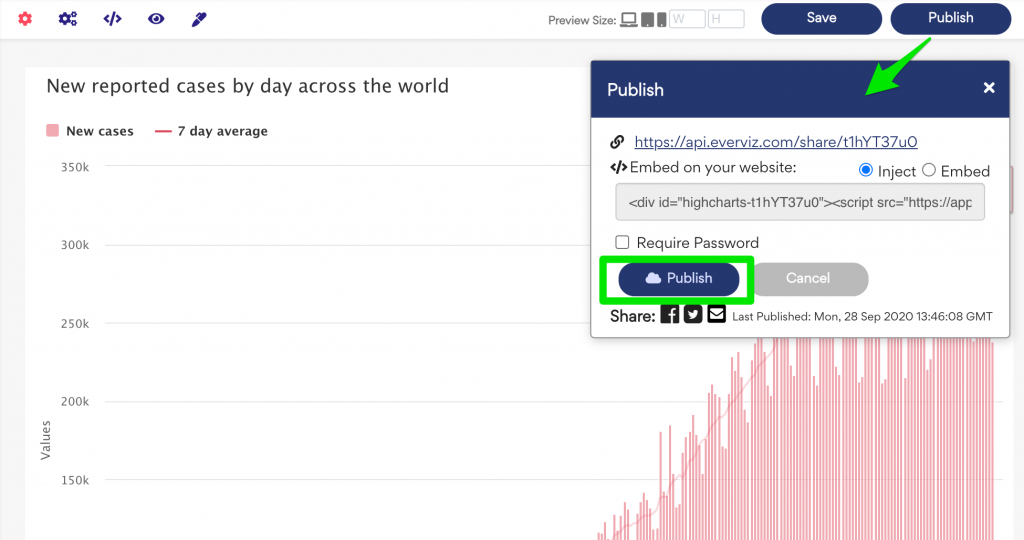The height and width of the screenshot is (540, 1024).
Task: Click the 200k axis label
Action: click(x=75, y=402)
